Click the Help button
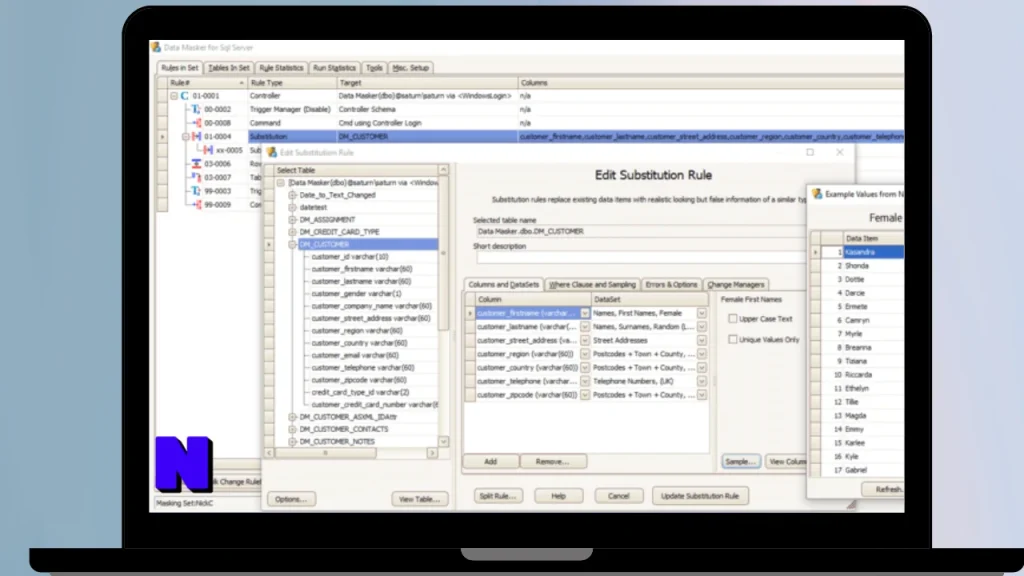Screen dimensions: 1024x576 pos(558,496)
